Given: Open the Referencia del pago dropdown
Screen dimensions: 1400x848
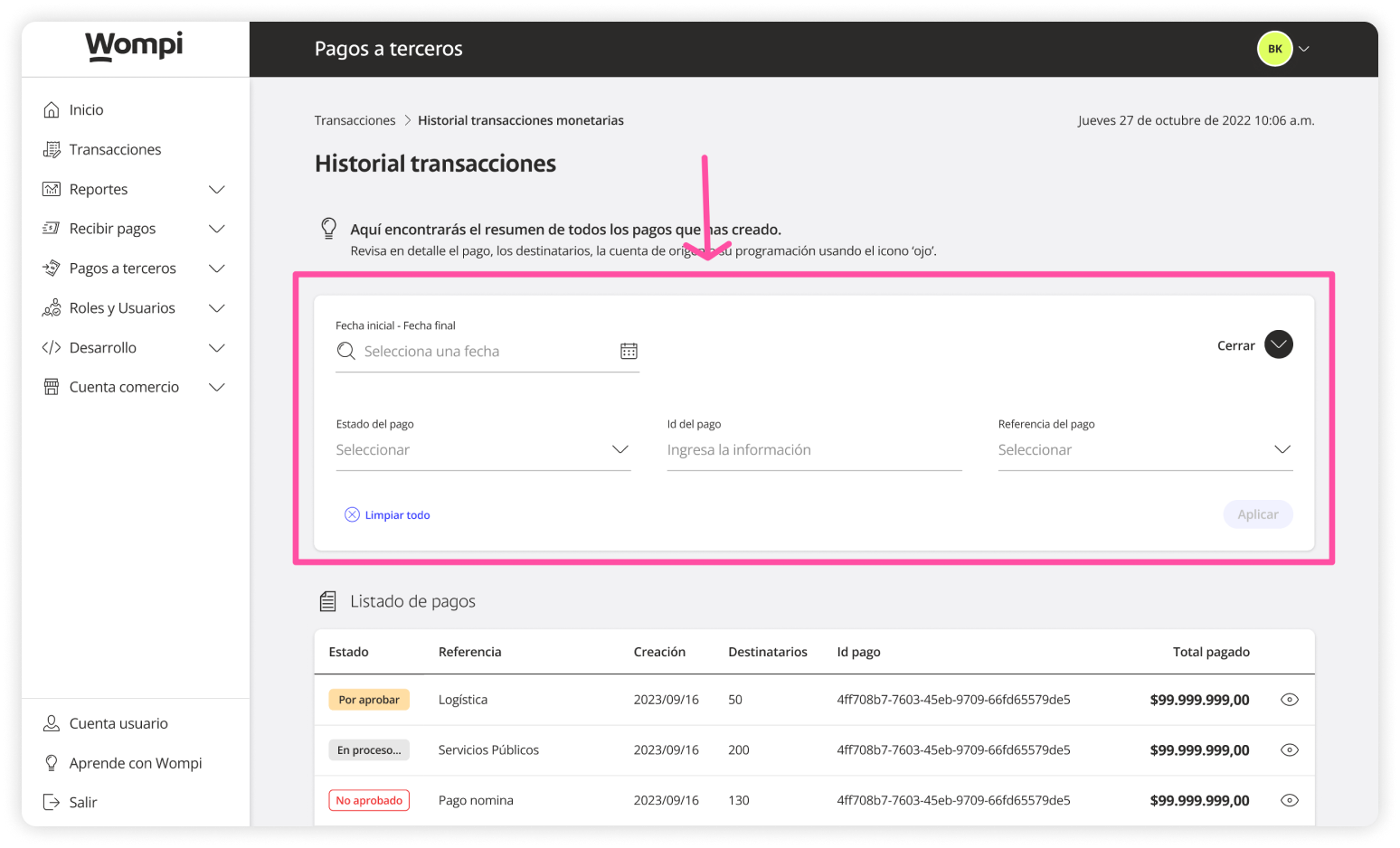Looking at the screenshot, I should click(1145, 450).
